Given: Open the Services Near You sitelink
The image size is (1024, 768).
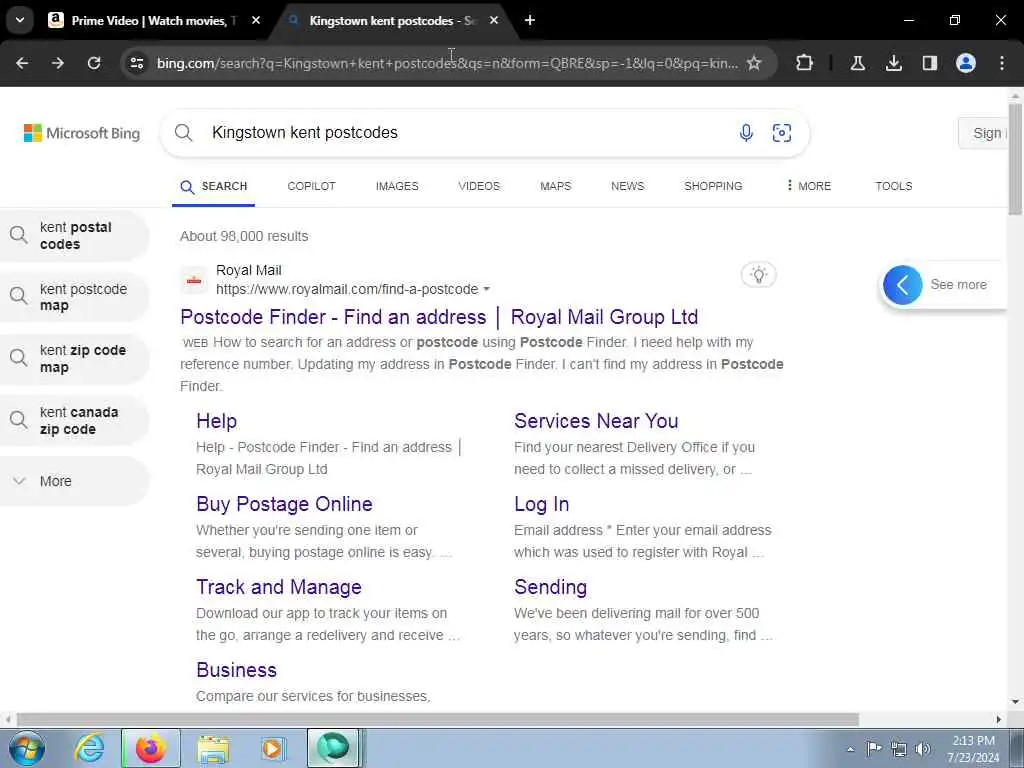Looking at the screenshot, I should click(x=596, y=421).
